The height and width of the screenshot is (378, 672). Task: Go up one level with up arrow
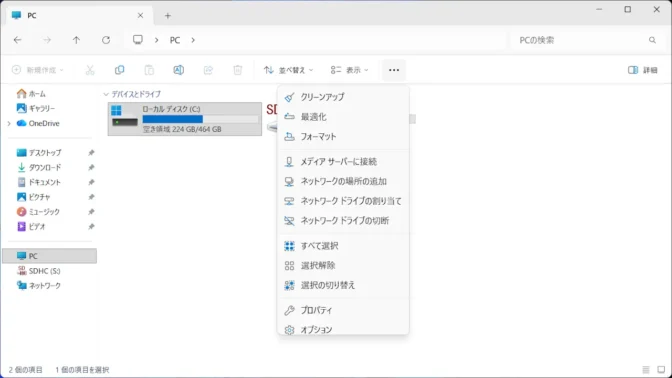[x=76, y=40]
